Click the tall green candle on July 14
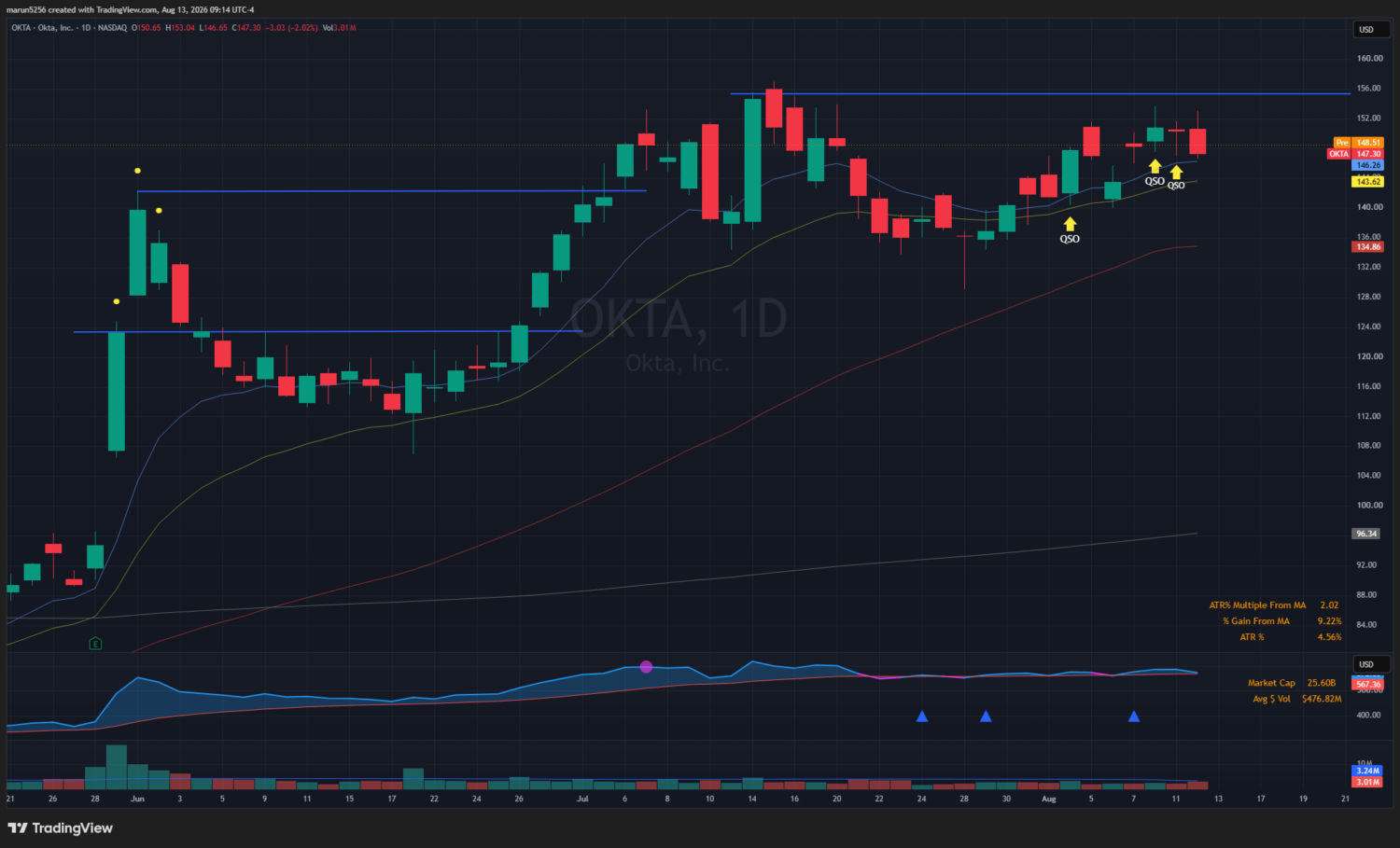1400x848 pixels. tap(752, 160)
